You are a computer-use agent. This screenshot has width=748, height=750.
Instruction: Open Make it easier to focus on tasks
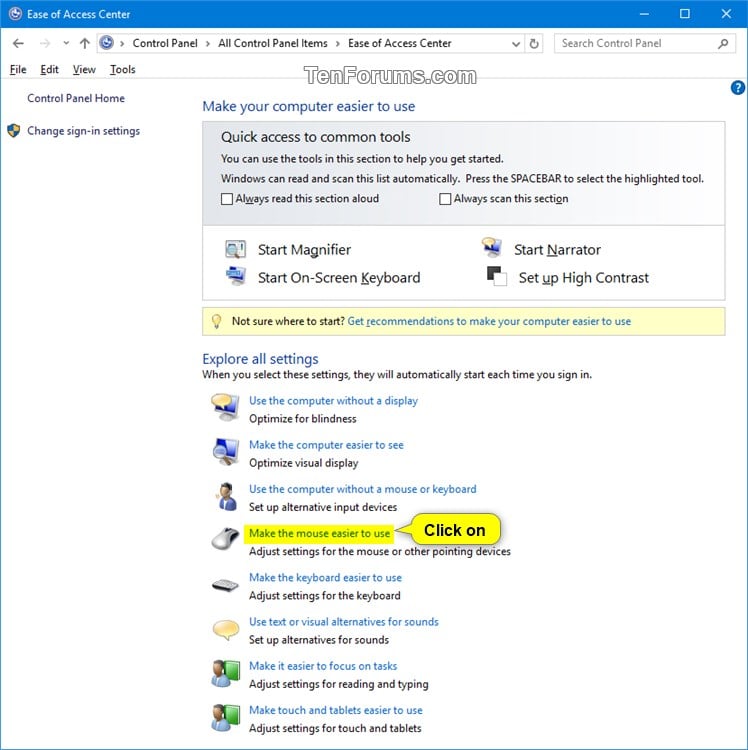point(323,666)
